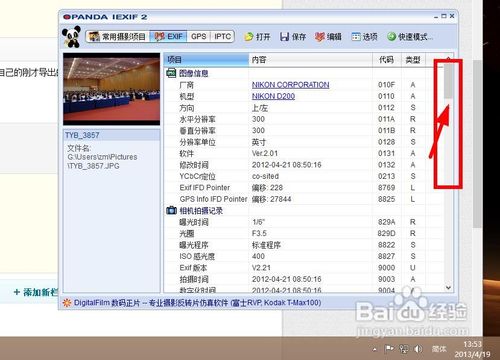Screen dimensions: 500x360
Task: Maximize the PANDA IEXIF 2 window
Action: point(444,16)
